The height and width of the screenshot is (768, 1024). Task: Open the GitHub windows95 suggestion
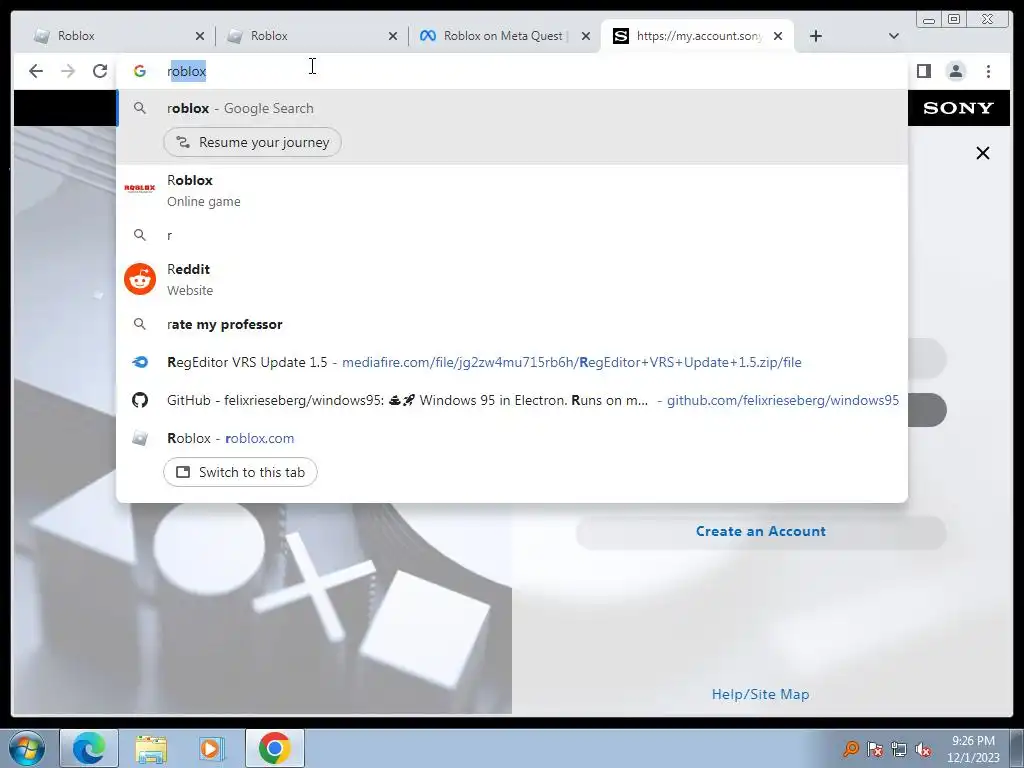click(x=511, y=400)
